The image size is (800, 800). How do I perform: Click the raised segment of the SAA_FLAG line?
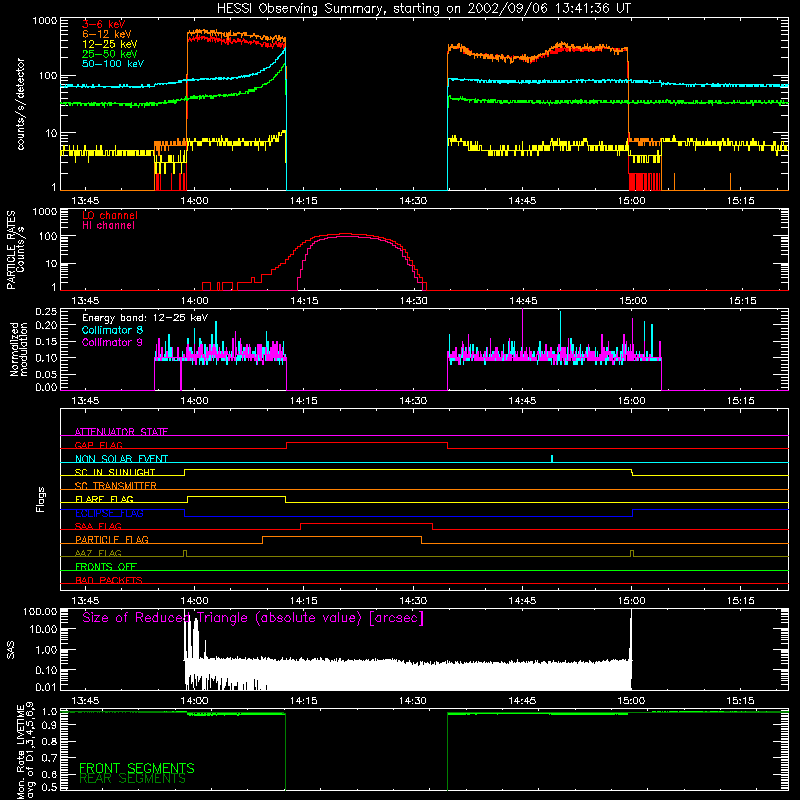(x=366, y=523)
